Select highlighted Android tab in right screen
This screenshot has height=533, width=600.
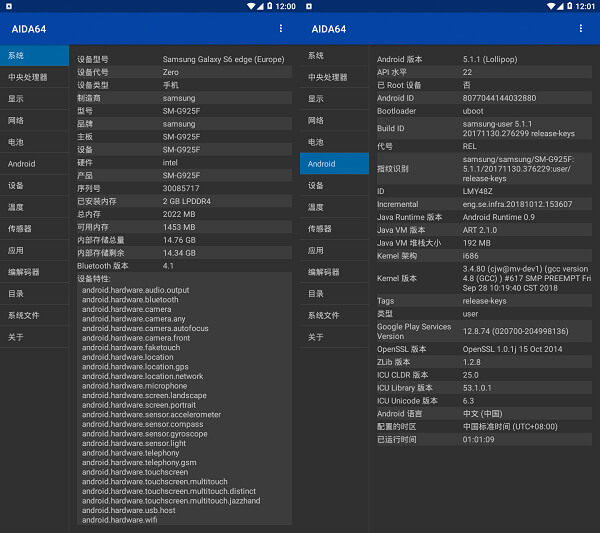(x=334, y=164)
